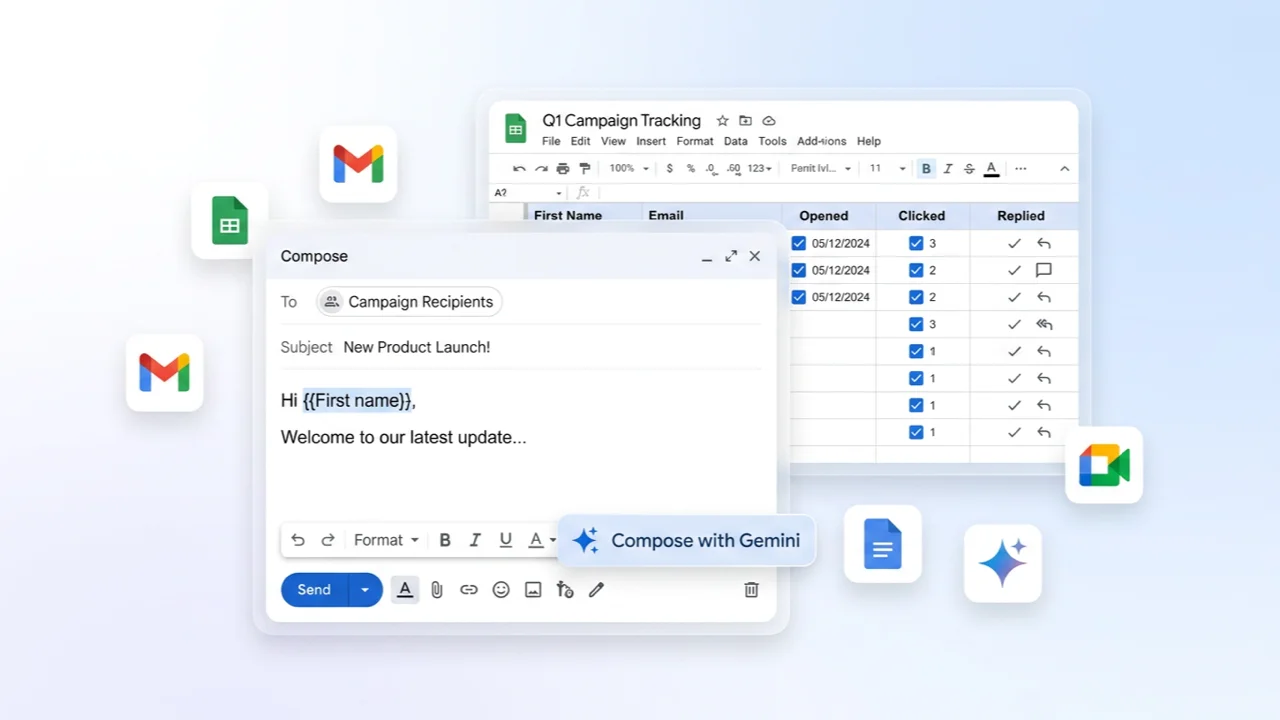
Task: Discard the draft with the trash icon
Action: point(752,590)
